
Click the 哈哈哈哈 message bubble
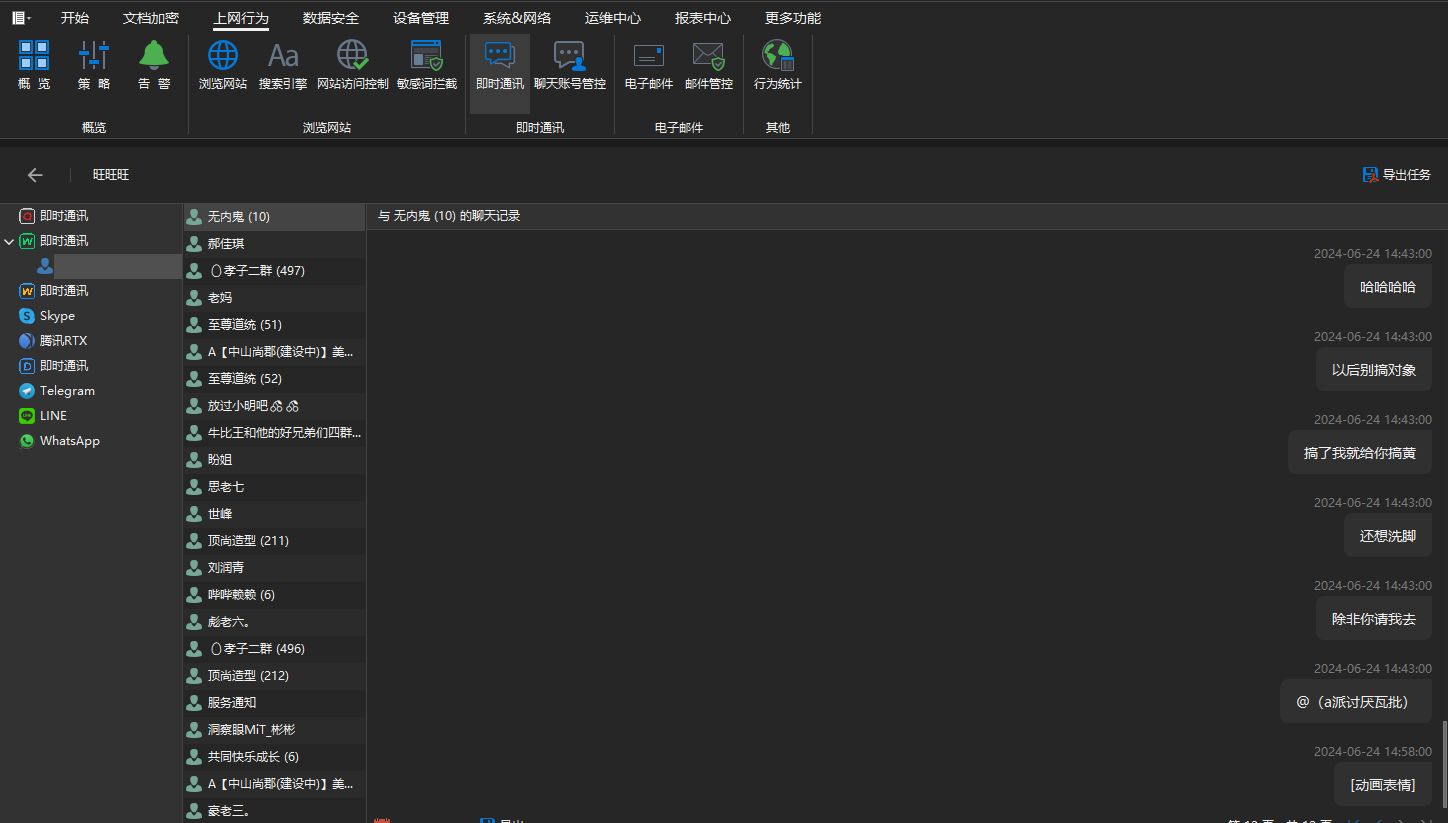(x=1388, y=287)
